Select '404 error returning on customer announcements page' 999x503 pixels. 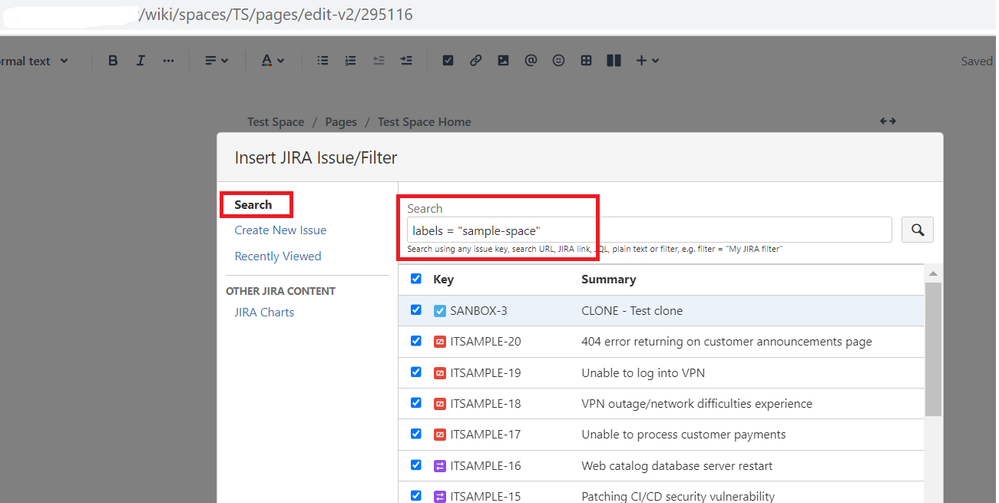(x=726, y=342)
